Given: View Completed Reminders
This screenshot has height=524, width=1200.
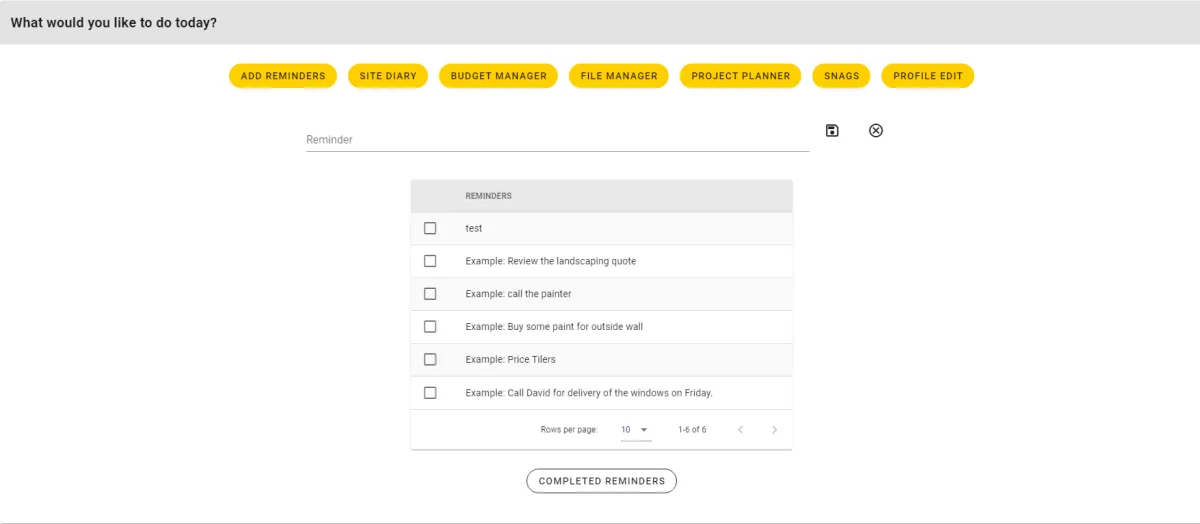Looking at the screenshot, I should coord(602,481).
